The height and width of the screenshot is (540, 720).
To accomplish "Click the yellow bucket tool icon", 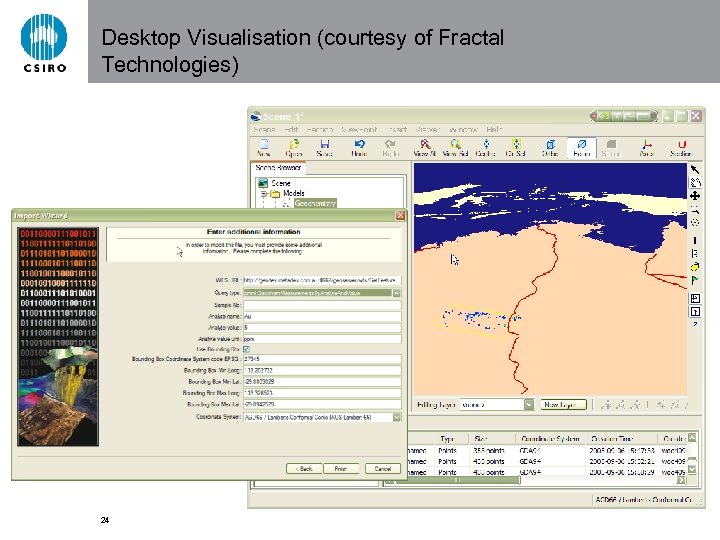I will 695,267.
